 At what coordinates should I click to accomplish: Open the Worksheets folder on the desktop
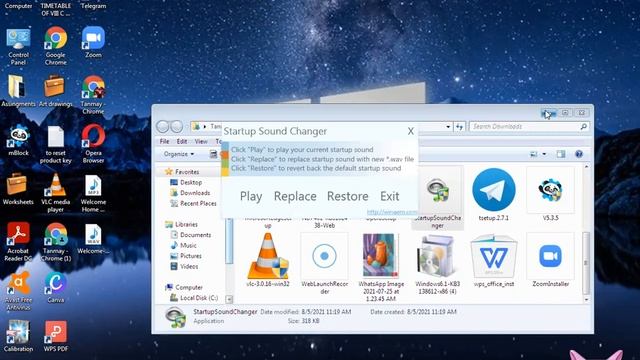click(18, 189)
